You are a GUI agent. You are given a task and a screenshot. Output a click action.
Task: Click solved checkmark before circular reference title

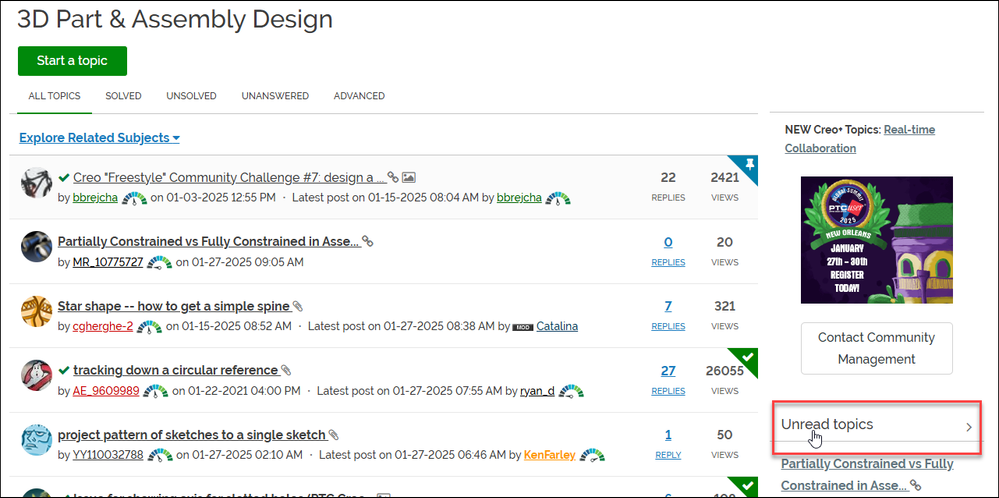[64, 370]
